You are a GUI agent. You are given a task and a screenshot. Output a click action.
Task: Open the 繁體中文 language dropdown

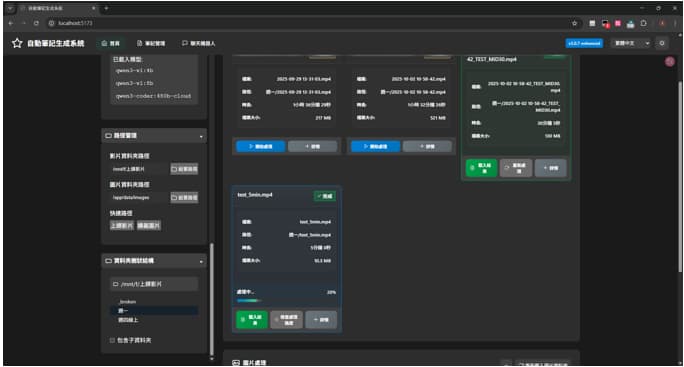[632, 43]
